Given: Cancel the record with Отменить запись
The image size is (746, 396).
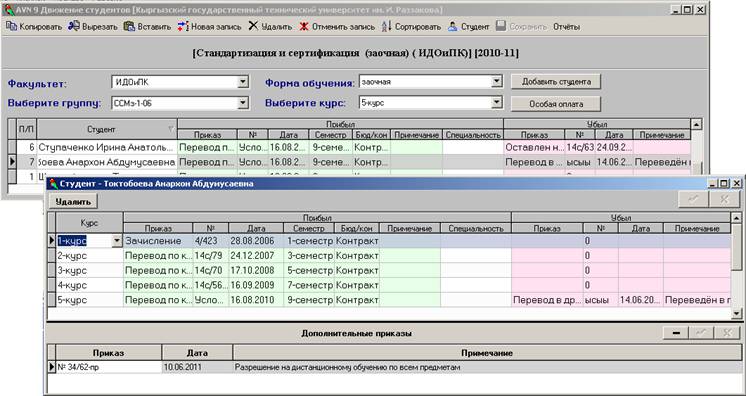Looking at the screenshot, I should pos(337,27).
